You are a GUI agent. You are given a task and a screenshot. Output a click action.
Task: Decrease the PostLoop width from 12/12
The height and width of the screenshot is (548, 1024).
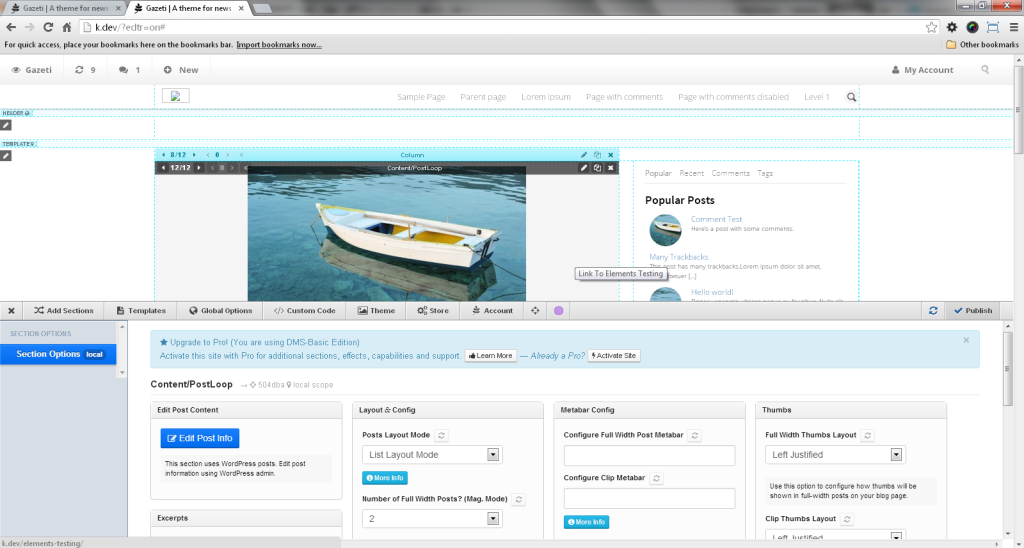(163, 168)
